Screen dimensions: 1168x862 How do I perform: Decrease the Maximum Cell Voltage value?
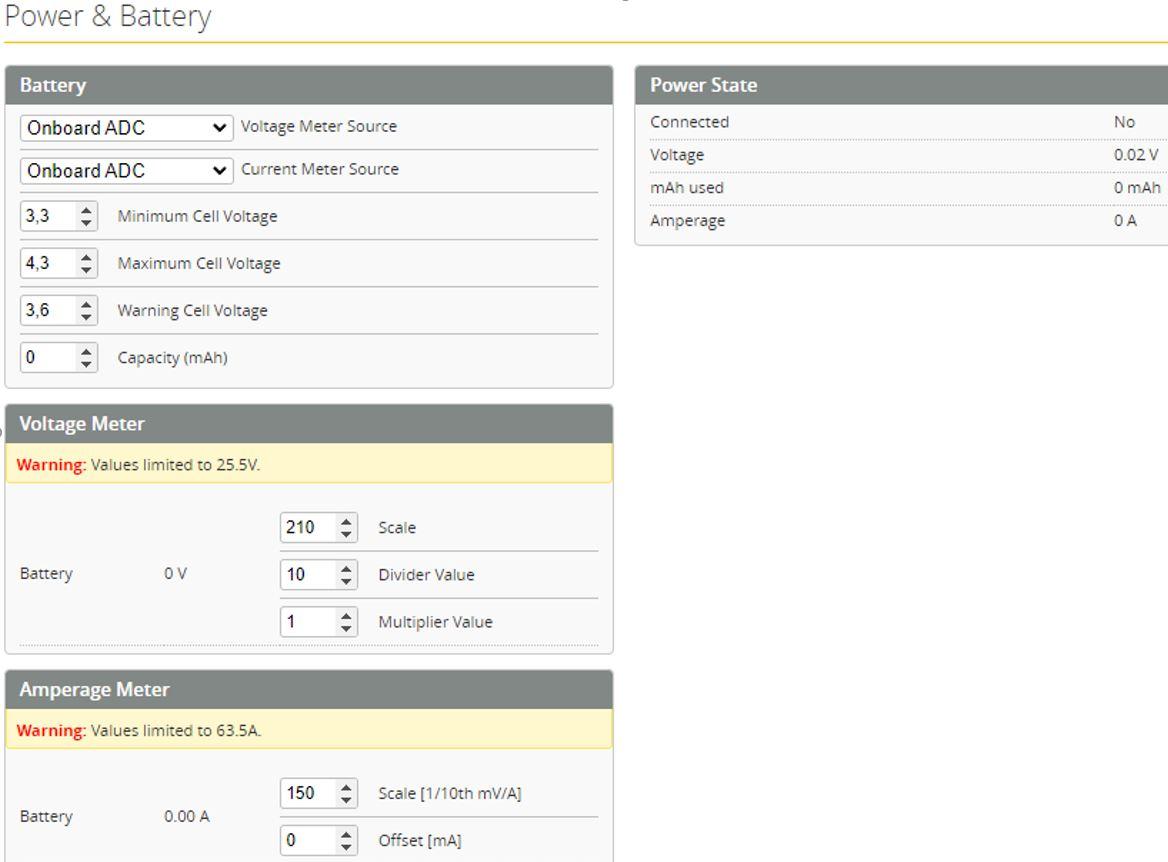(87, 269)
